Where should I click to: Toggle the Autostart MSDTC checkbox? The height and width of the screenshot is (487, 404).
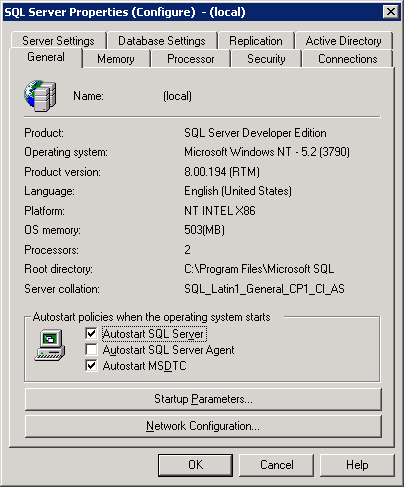tap(91, 365)
